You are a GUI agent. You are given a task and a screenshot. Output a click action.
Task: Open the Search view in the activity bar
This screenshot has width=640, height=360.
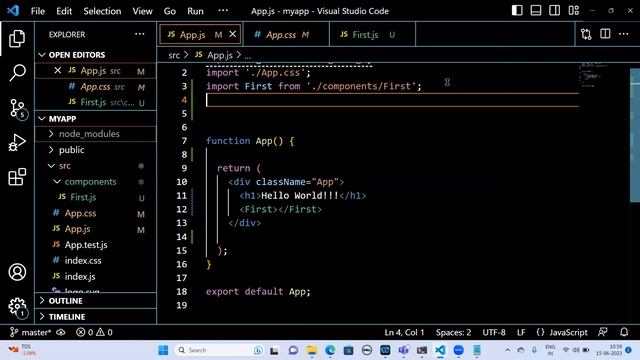pyautogui.click(x=17, y=73)
